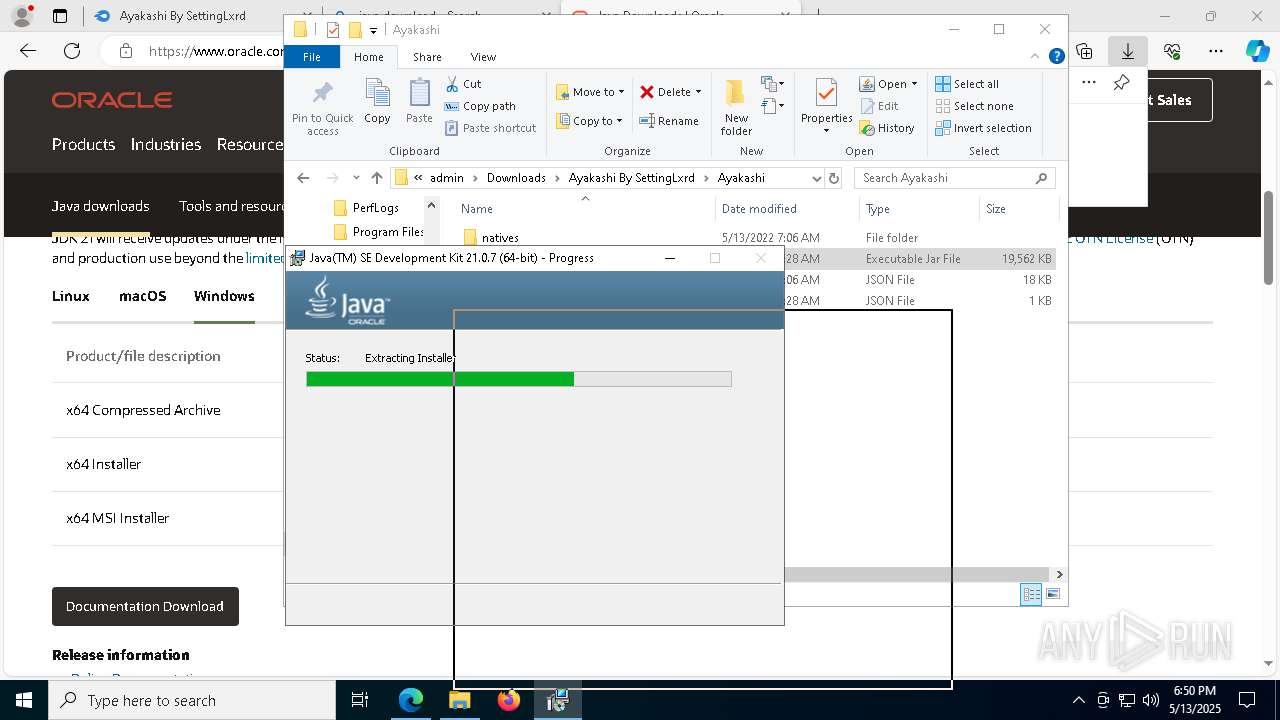Viewport: 1280px width, 720px height.
Task: Open address bar history dropdown
Action: click(816, 178)
